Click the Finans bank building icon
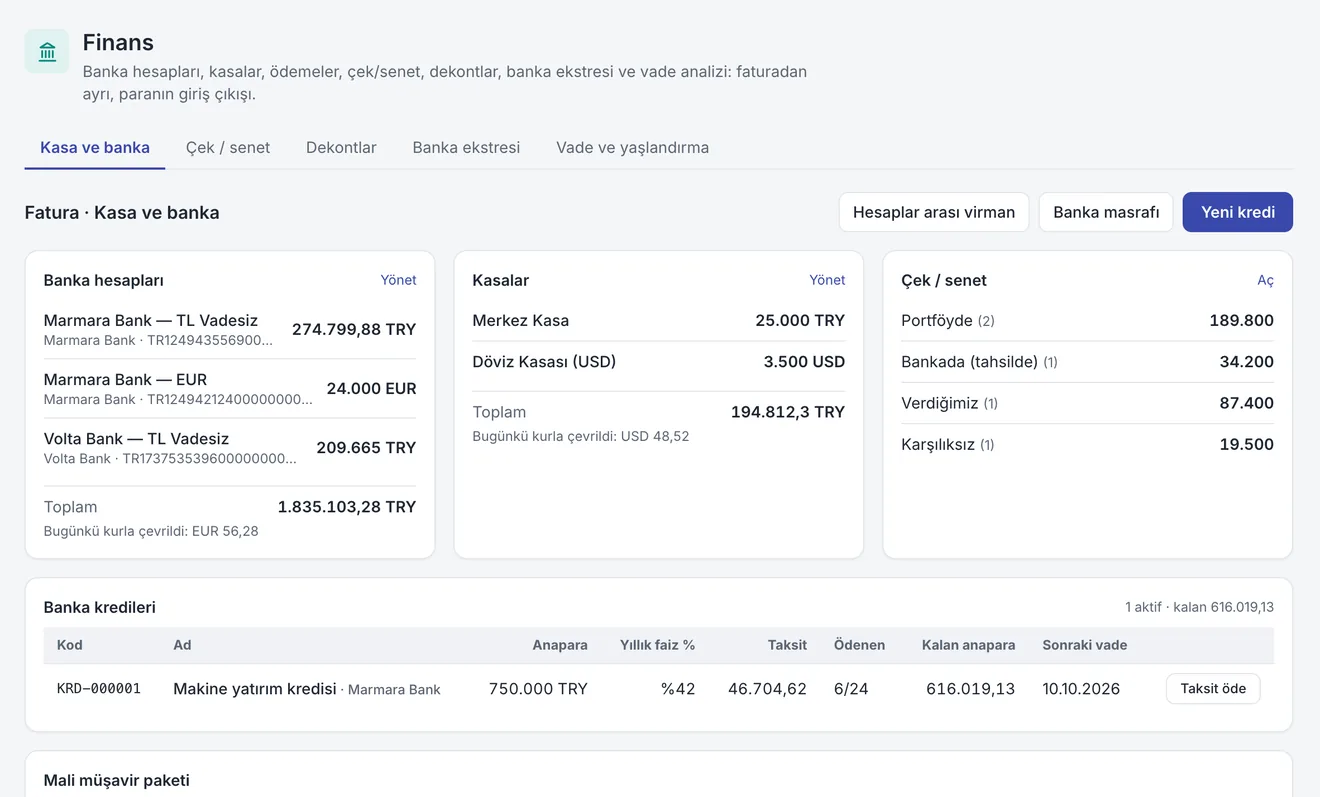The width and height of the screenshot is (1320, 797). click(47, 51)
